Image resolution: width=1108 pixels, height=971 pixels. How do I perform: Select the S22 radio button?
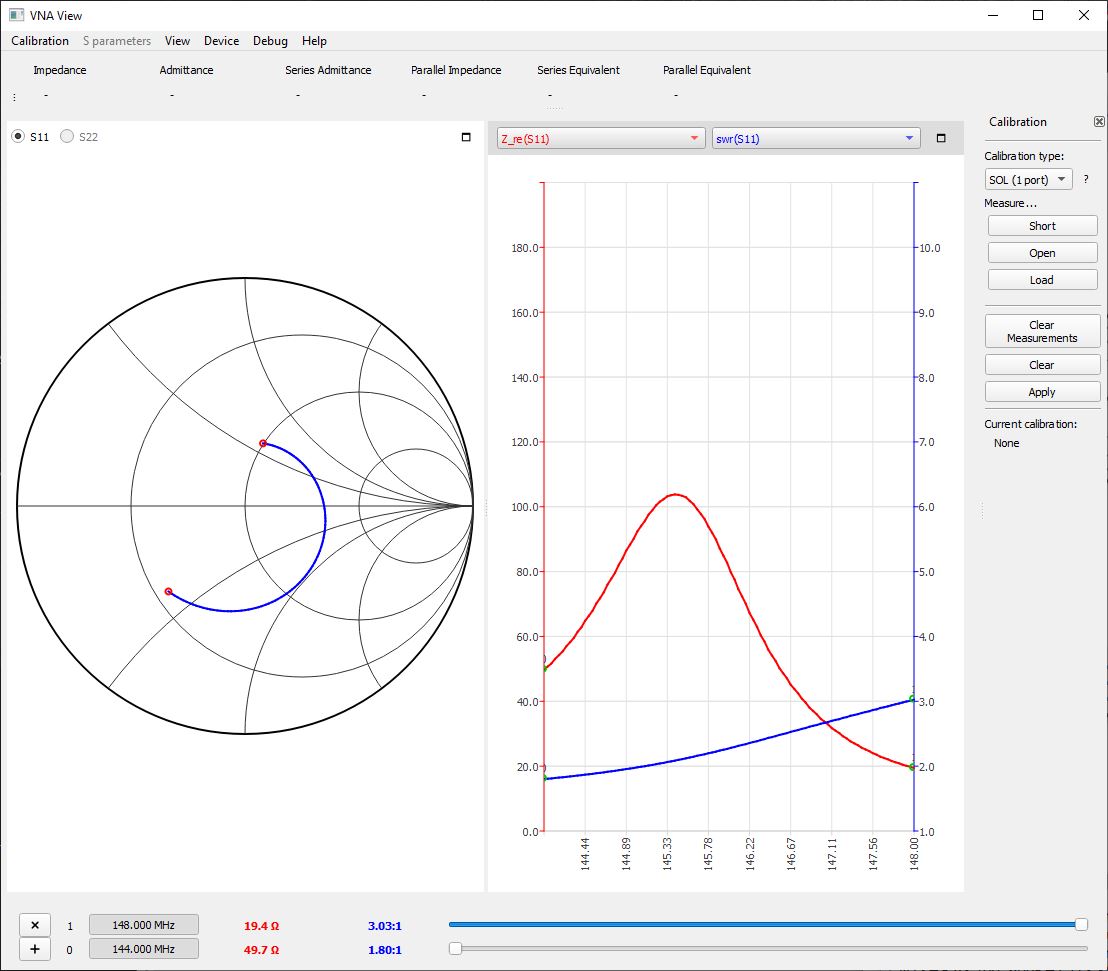(x=67, y=136)
